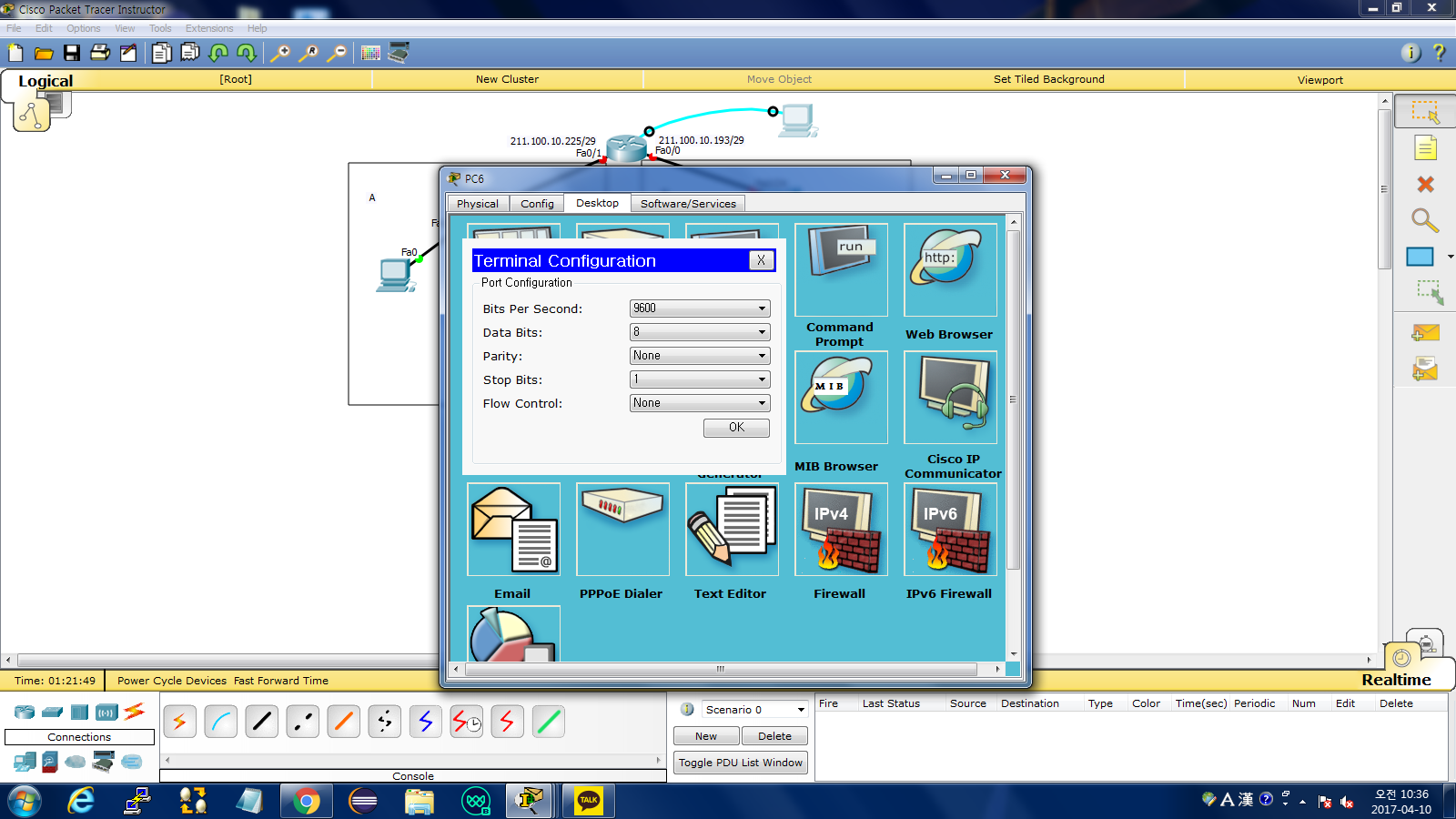Close the Terminal Configuration panel
Viewport: 1456px width, 819px height.
(762, 260)
